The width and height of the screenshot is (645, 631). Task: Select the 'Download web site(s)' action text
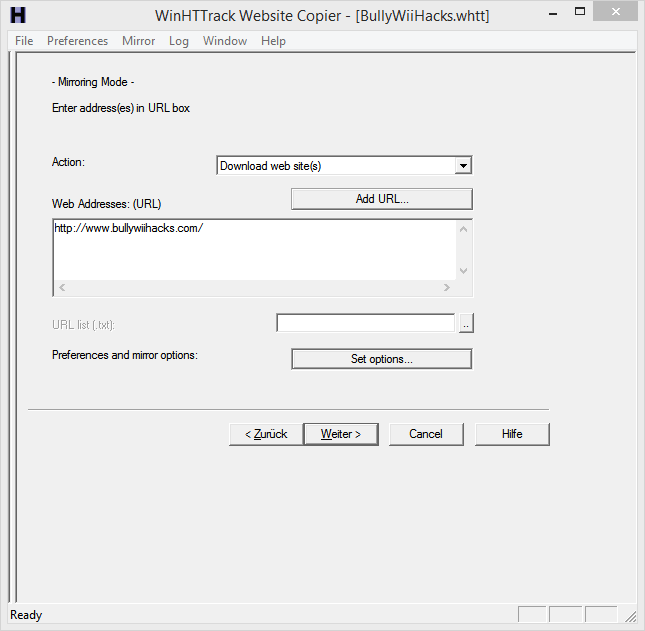271,166
